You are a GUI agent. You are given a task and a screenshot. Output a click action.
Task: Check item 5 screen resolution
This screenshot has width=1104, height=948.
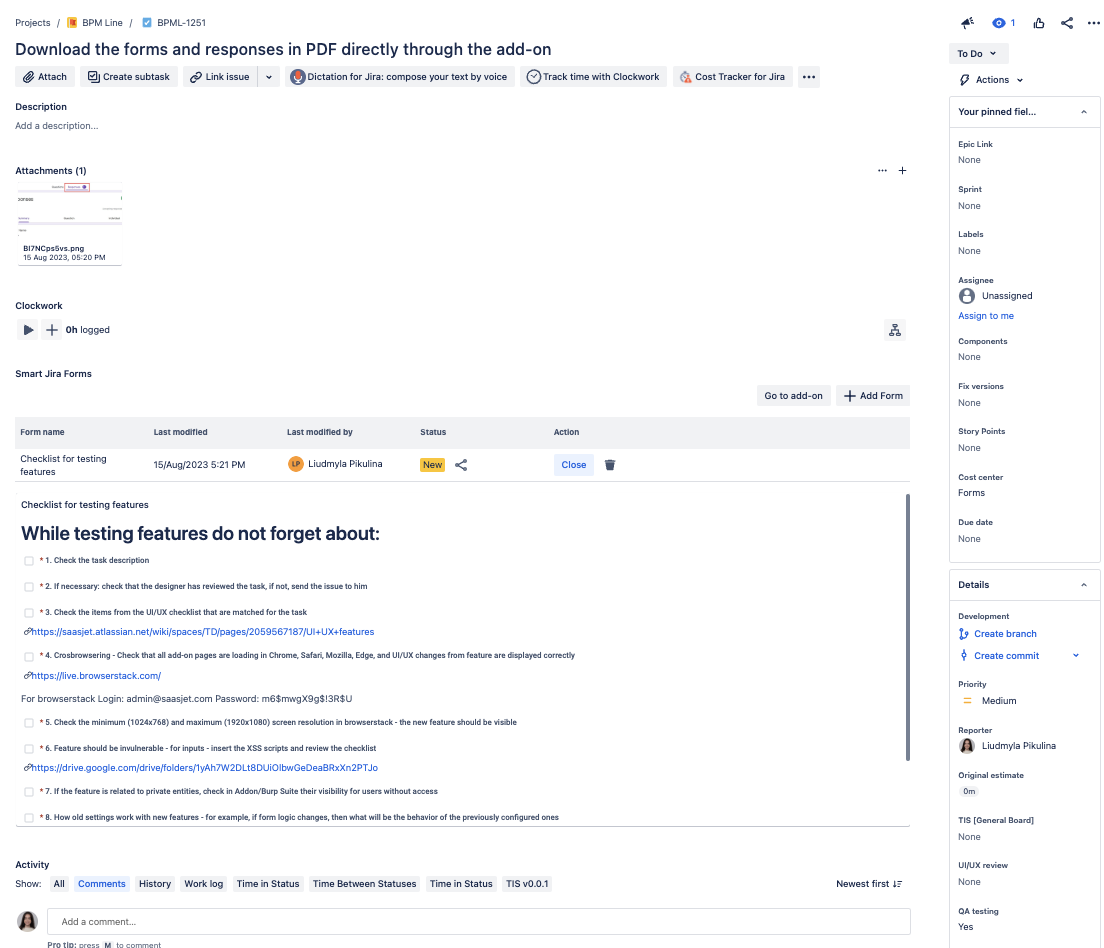[29, 723]
